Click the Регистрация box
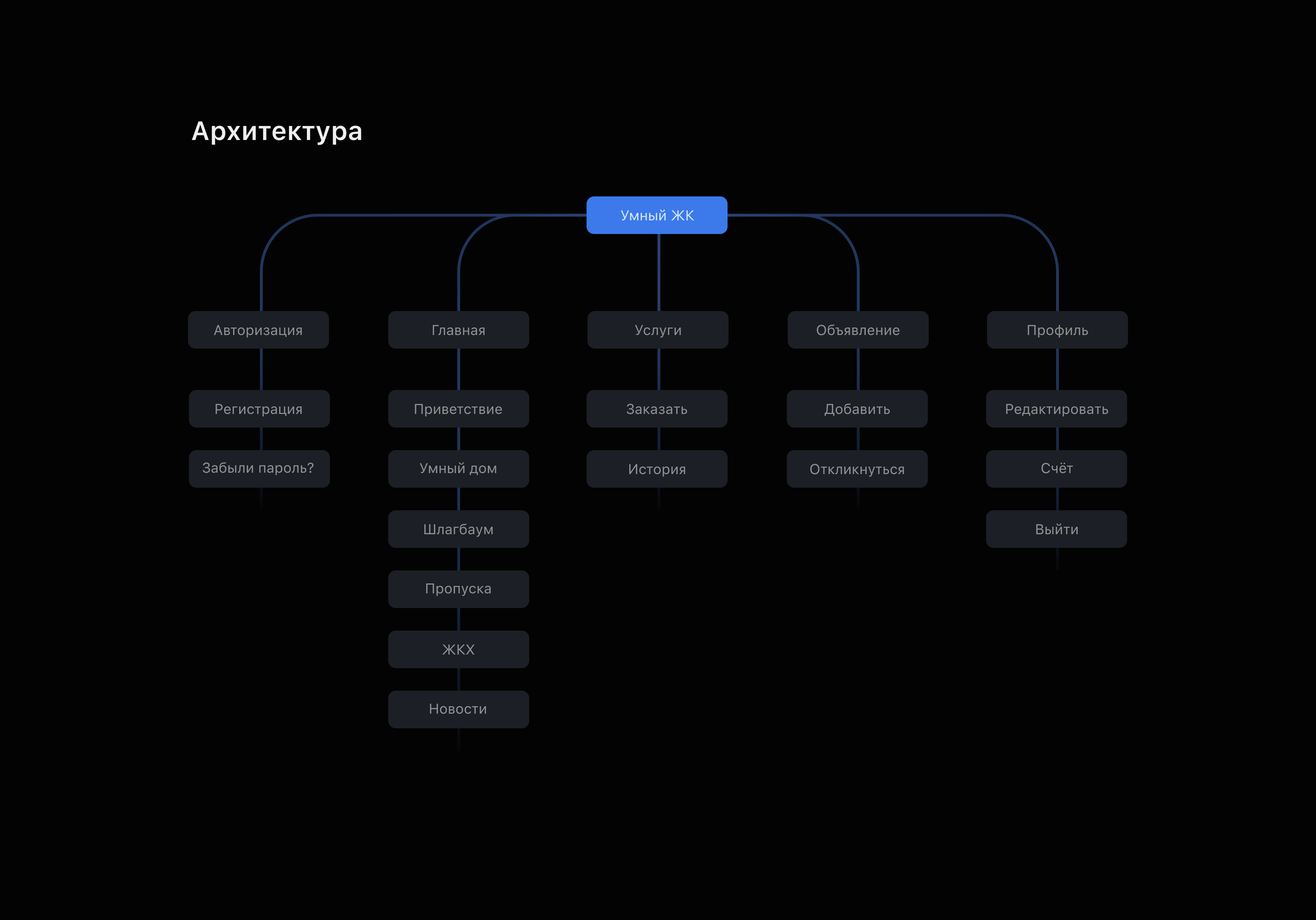 pos(258,409)
